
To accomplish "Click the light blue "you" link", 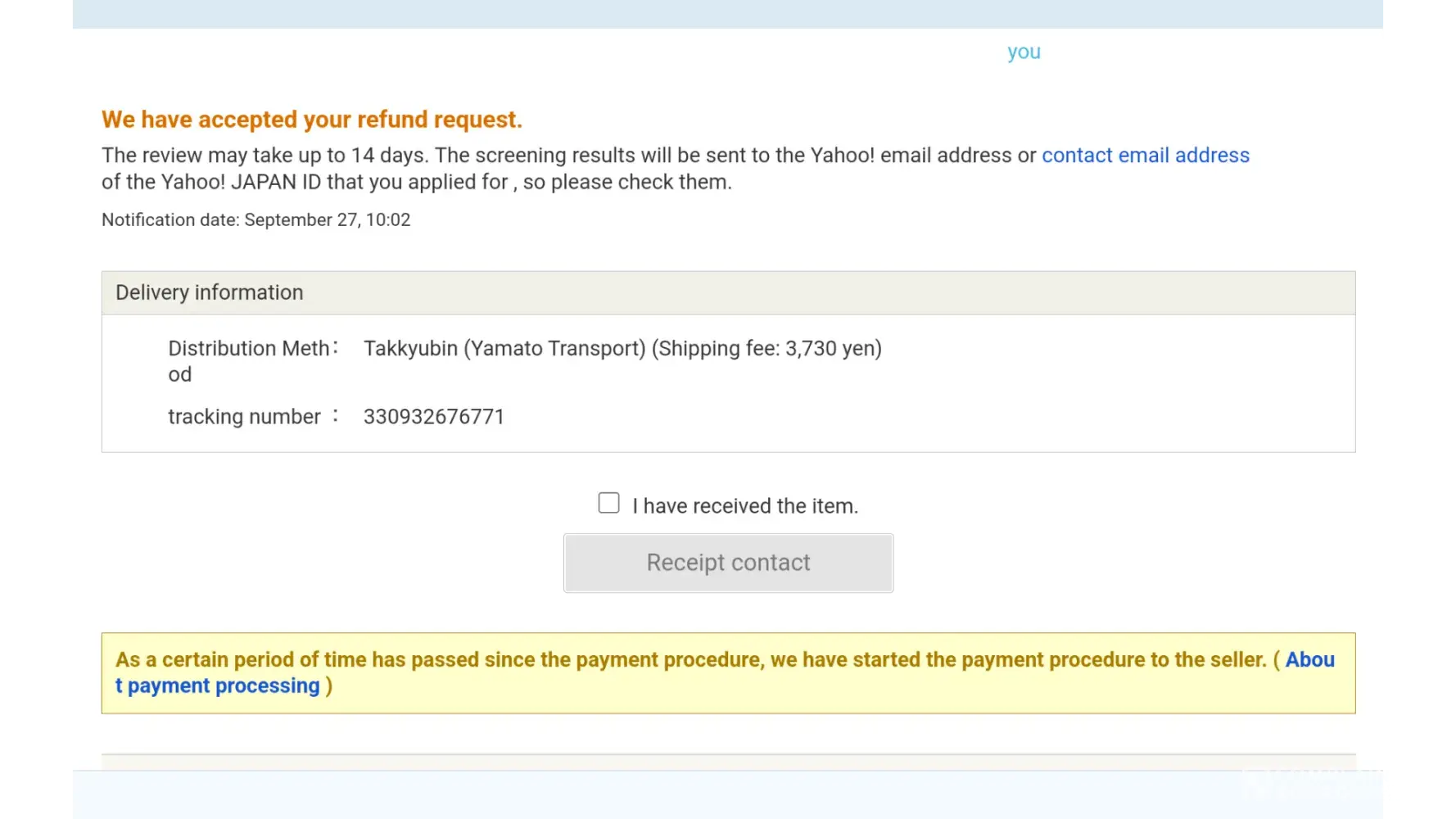I will point(1024,52).
